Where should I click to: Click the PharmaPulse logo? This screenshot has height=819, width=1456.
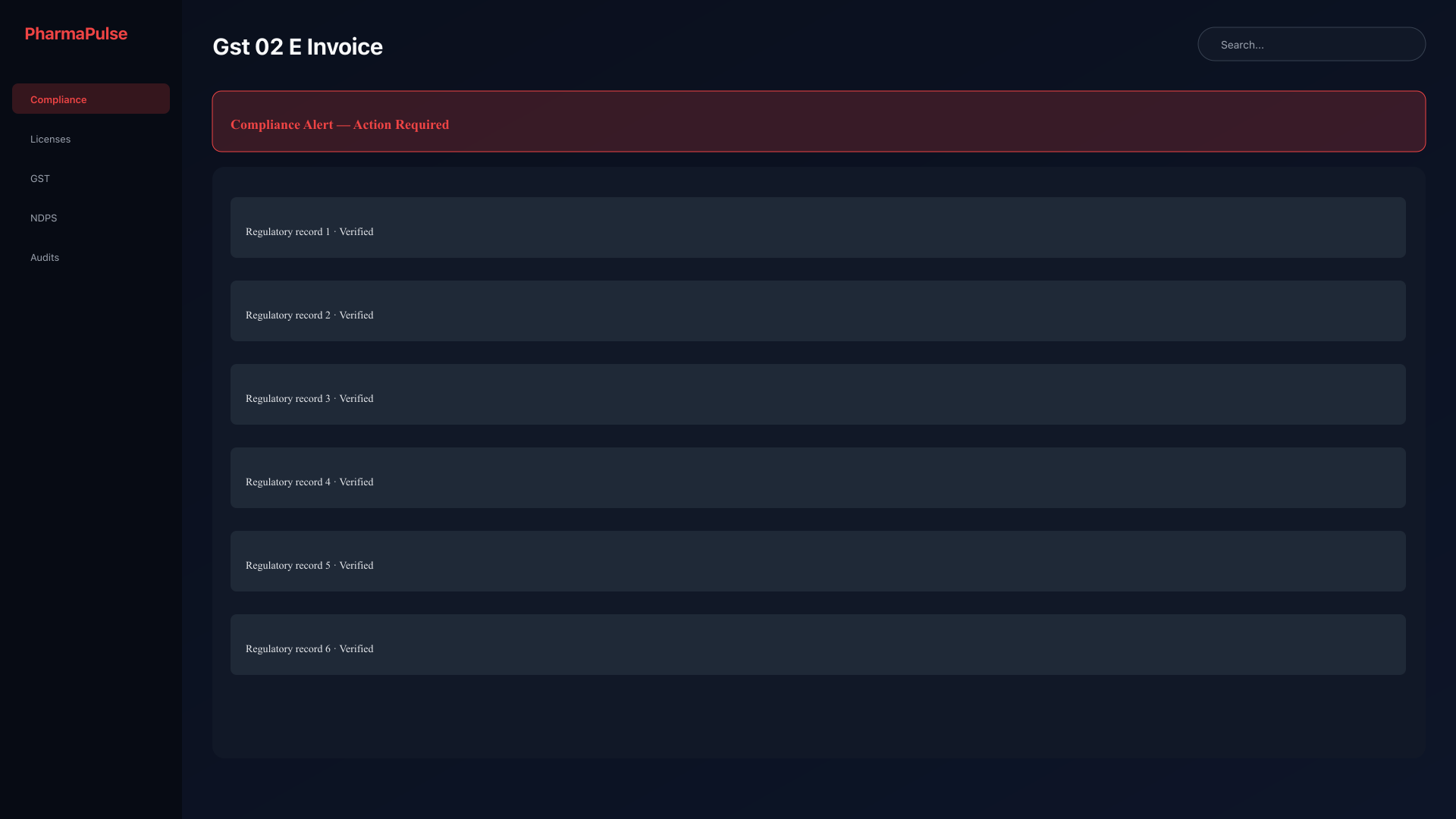[x=76, y=33]
